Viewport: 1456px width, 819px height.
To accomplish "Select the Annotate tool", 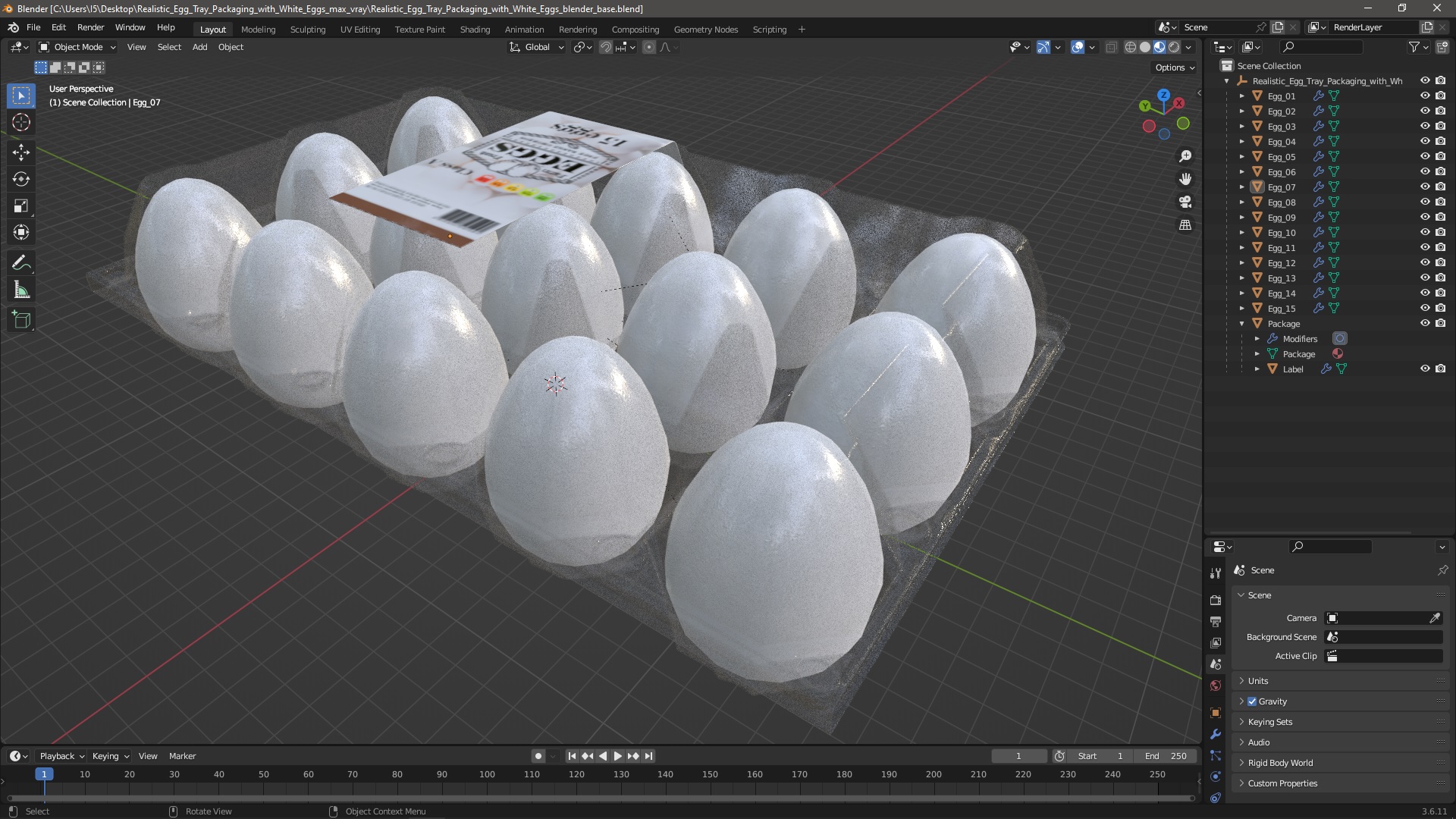I will tap(21, 263).
